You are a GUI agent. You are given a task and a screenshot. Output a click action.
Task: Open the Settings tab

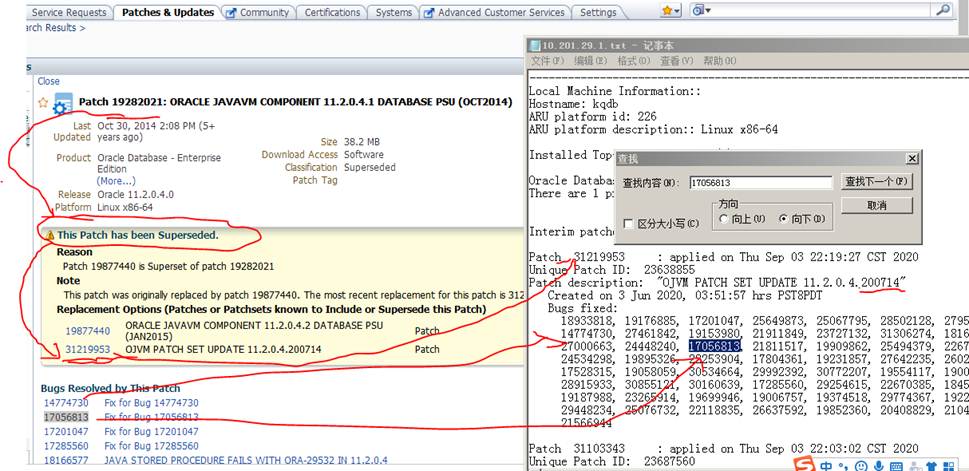point(598,12)
